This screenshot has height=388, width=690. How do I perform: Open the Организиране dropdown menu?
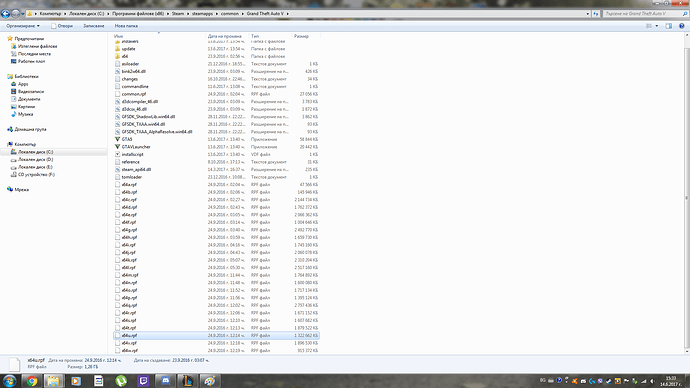(23, 26)
